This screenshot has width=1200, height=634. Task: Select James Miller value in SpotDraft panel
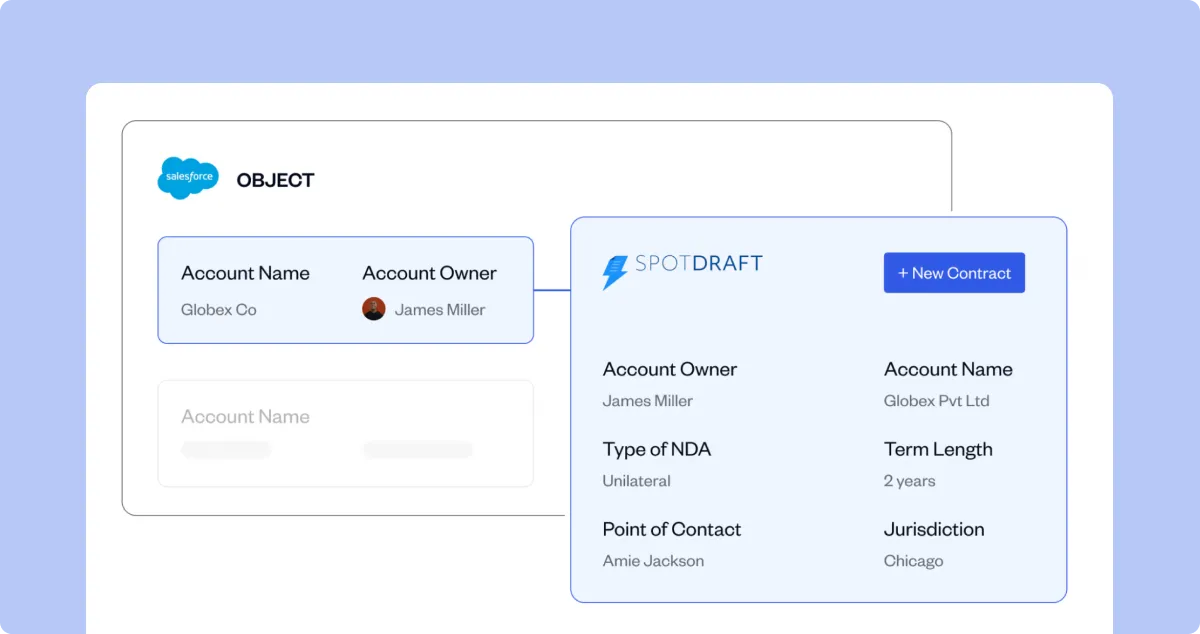[648, 401]
